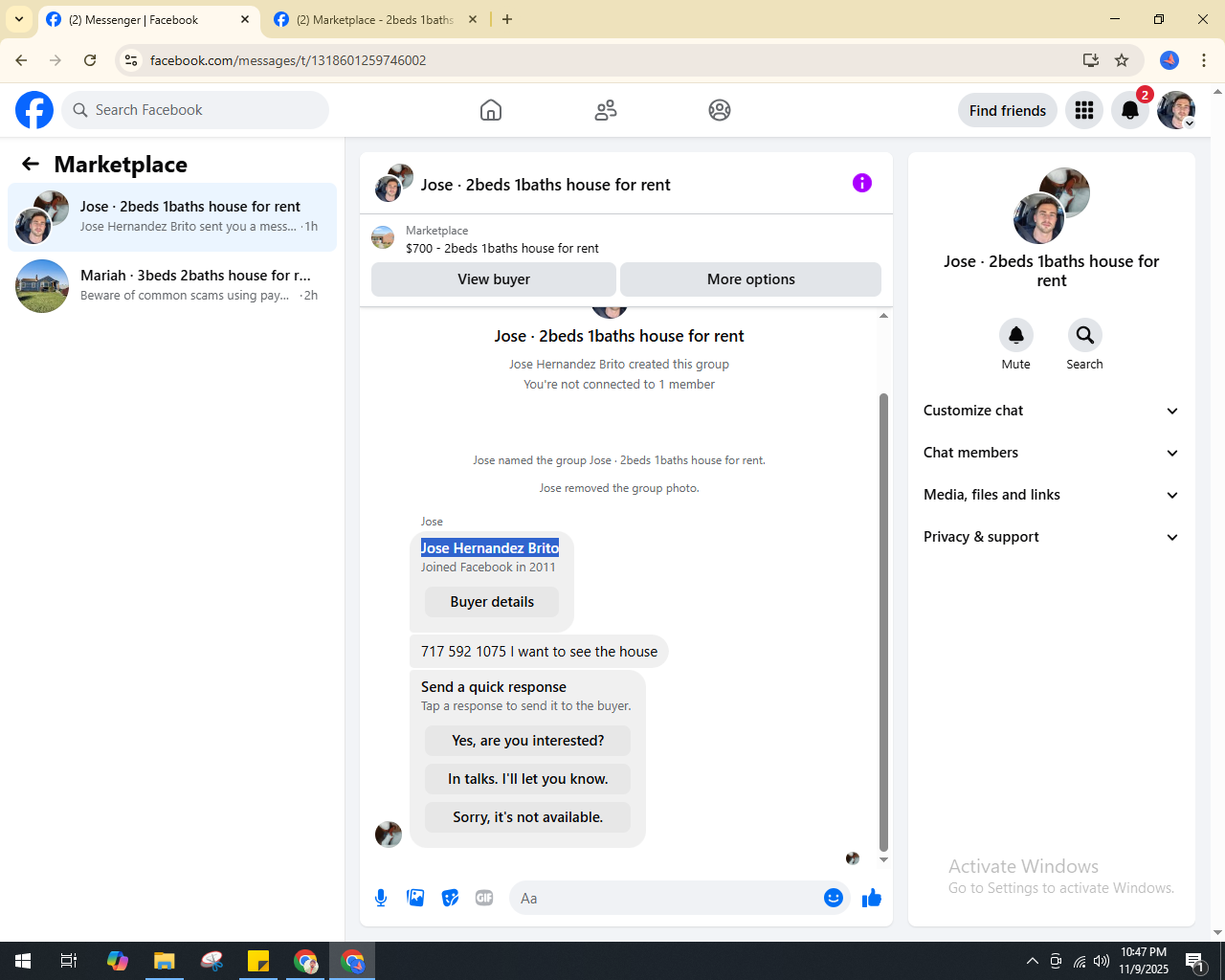The width and height of the screenshot is (1225, 980).
Task: Open Sticky Notes from the taskbar
Action: click(258, 961)
